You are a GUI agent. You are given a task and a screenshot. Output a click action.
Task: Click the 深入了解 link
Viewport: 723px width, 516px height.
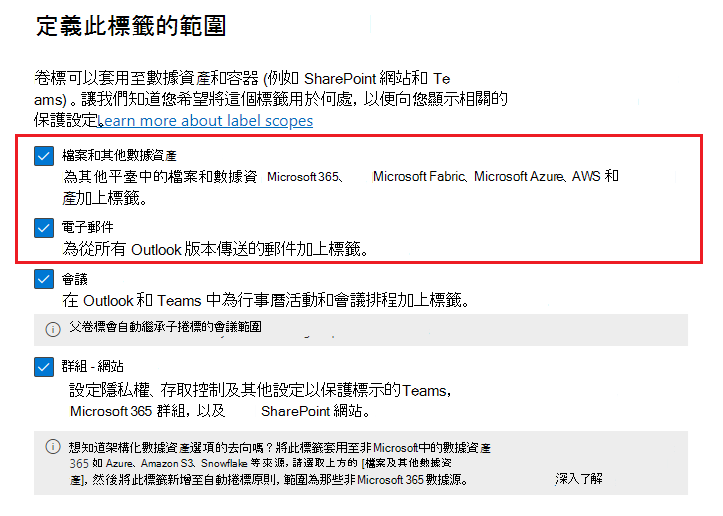pos(579,479)
